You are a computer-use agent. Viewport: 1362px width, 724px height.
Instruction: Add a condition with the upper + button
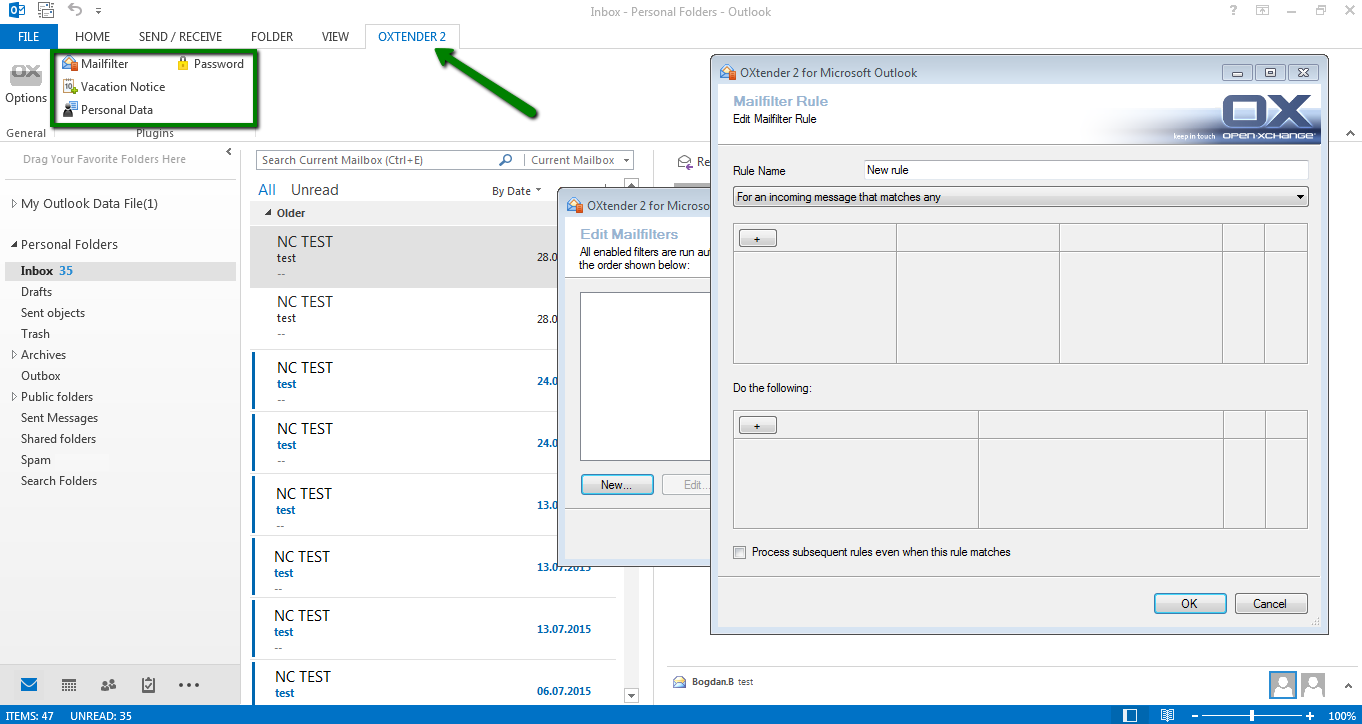tap(757, 239)
